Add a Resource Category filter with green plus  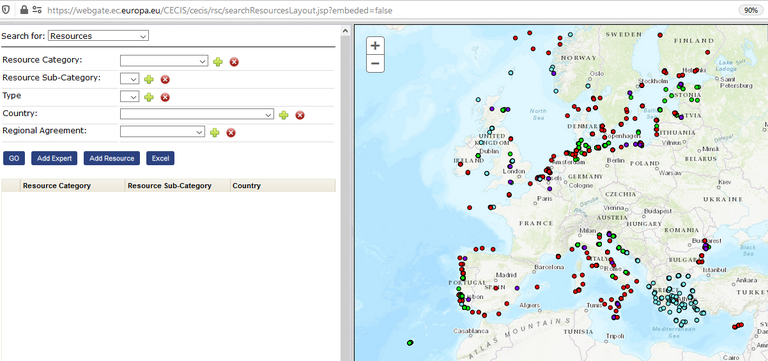[217, 62]
